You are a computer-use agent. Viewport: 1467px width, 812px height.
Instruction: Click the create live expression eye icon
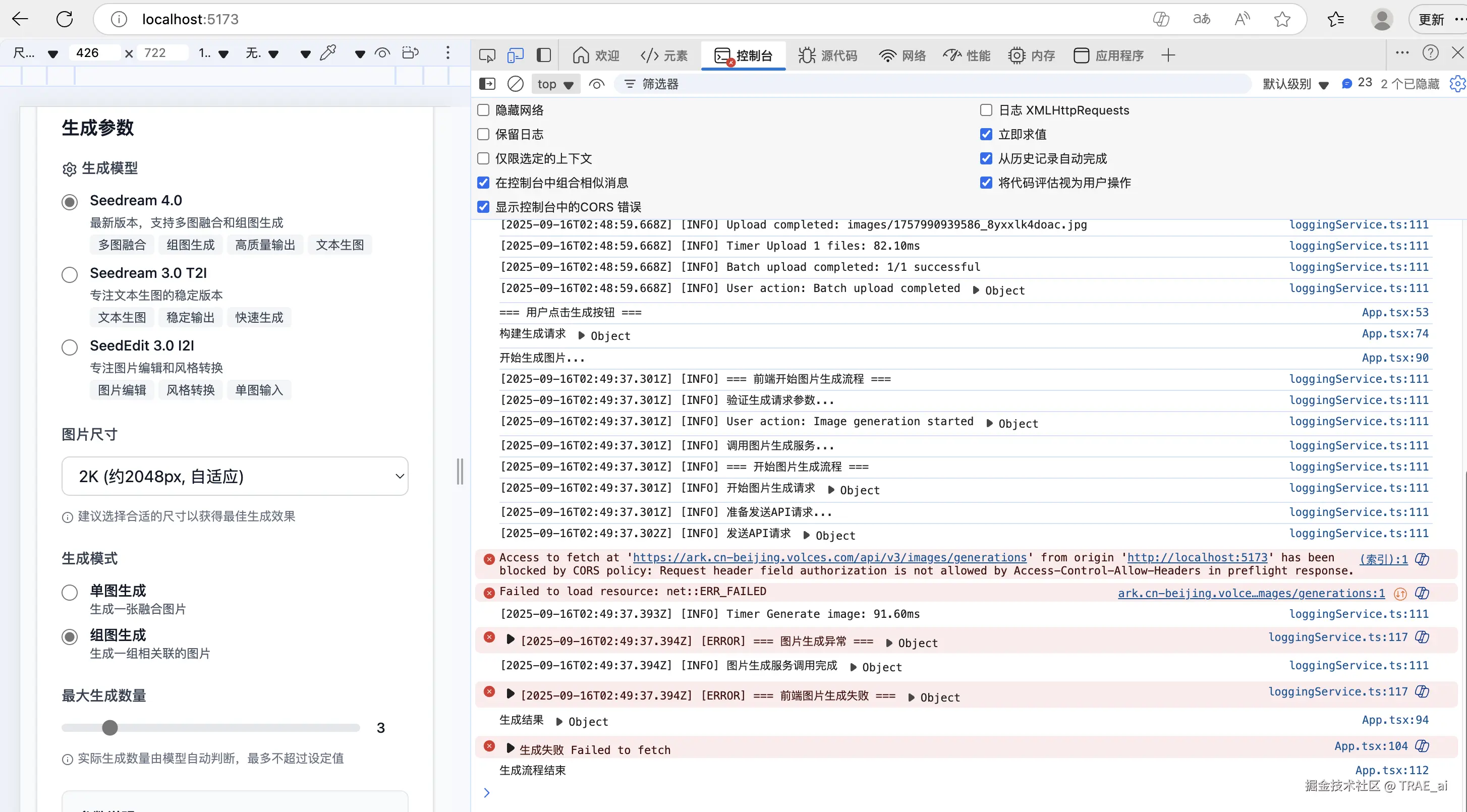596,84
